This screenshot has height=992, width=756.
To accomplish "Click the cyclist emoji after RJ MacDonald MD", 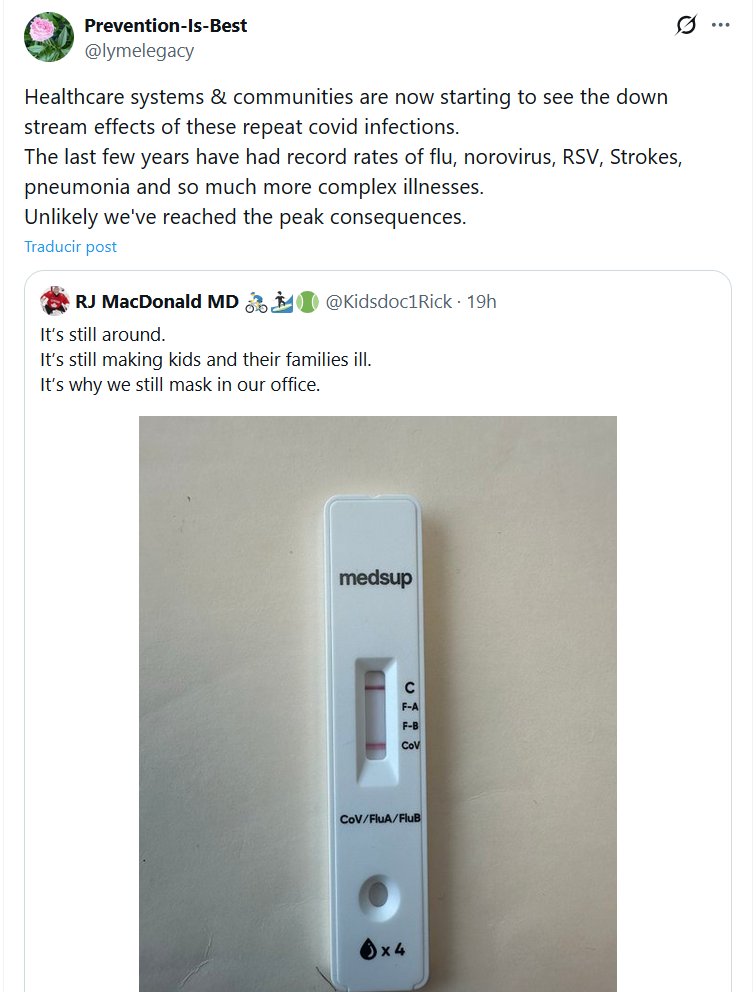I will coord(256,301).
